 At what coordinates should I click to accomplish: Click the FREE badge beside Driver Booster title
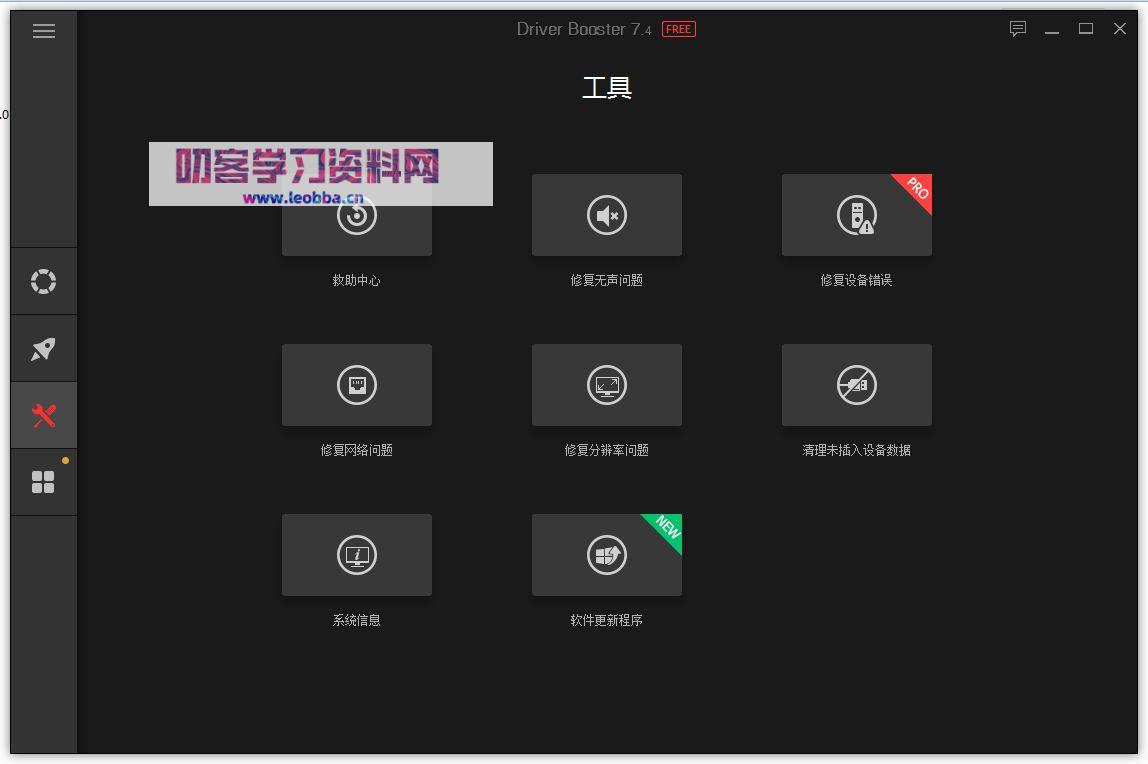coord(679,29)
